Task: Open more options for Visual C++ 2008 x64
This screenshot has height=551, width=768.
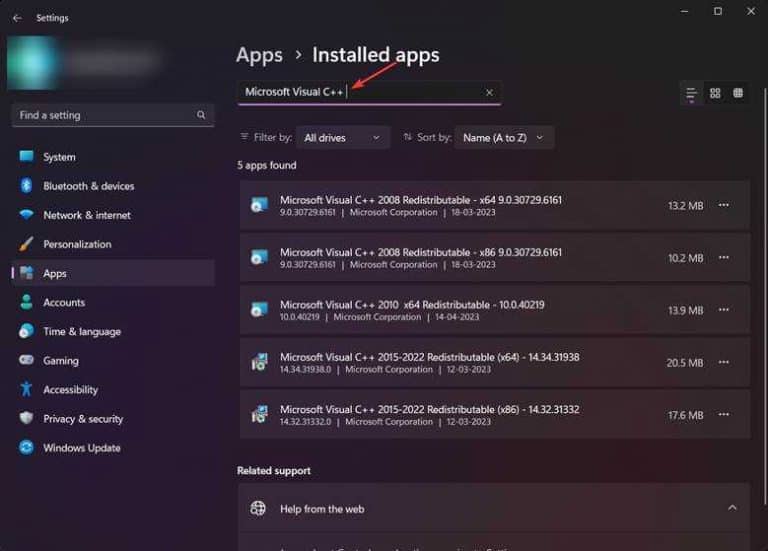Action: (x=724, y=206)
